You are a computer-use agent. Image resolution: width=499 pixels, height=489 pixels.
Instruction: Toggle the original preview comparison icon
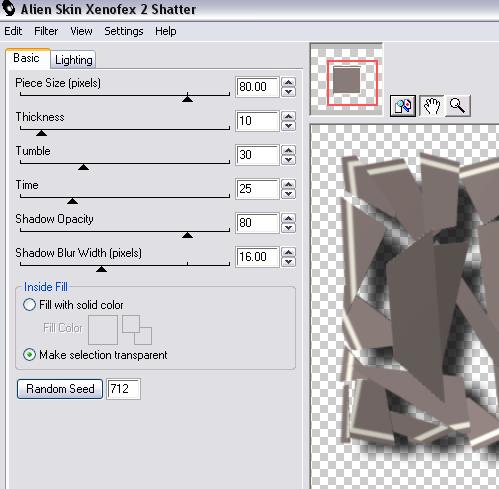403,106
